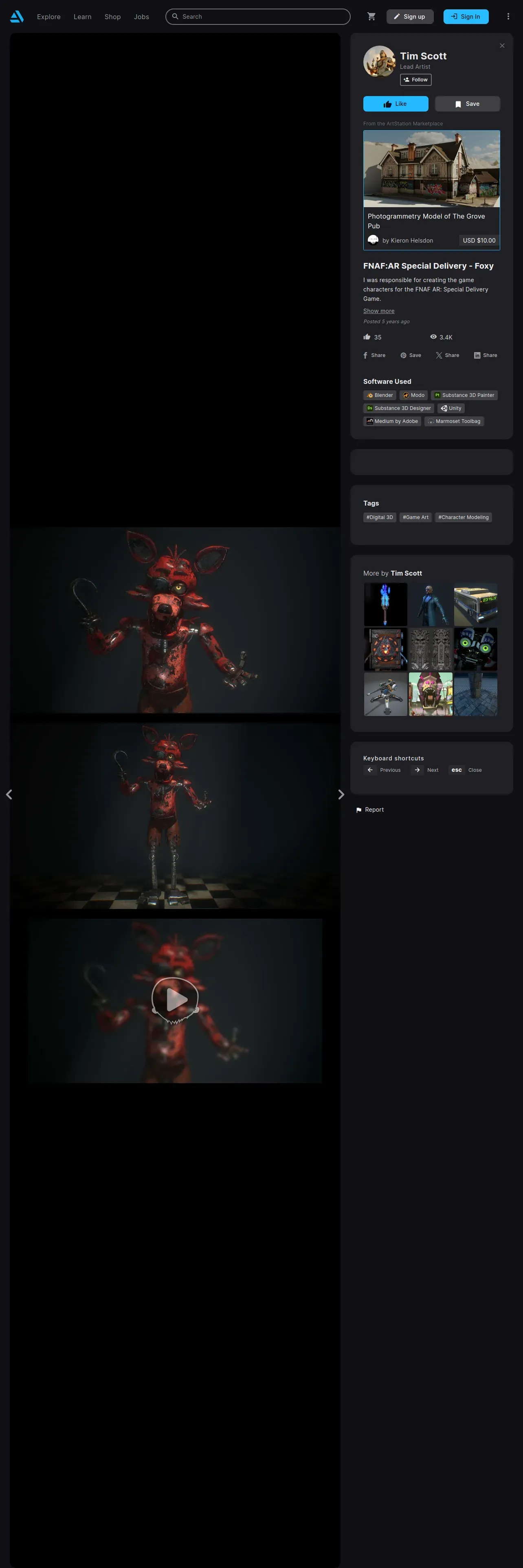This screenshot has width=523, height=1568.
Task: Click the USD $10.00 price button
Action: click(479, 241)
